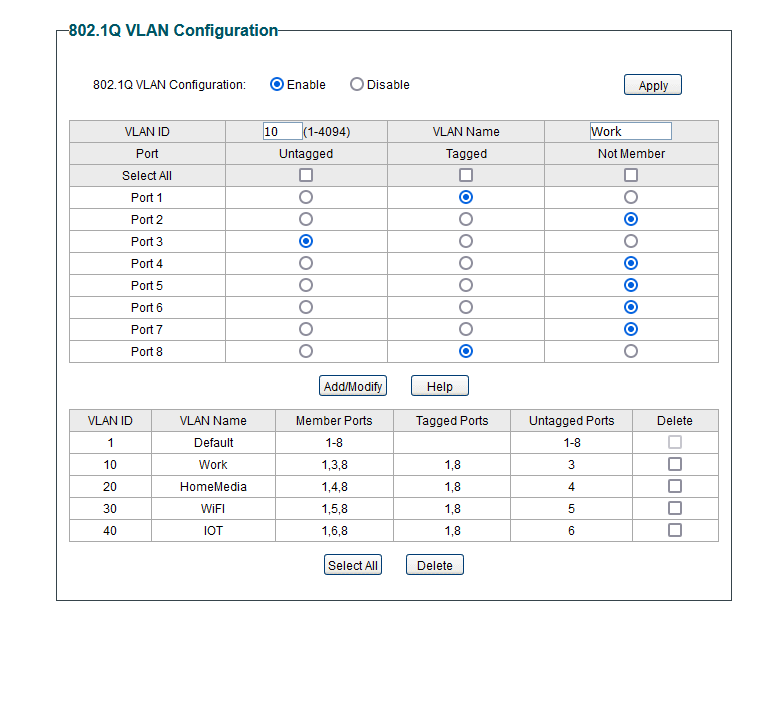Open the Help button

(x=440, y=386)
